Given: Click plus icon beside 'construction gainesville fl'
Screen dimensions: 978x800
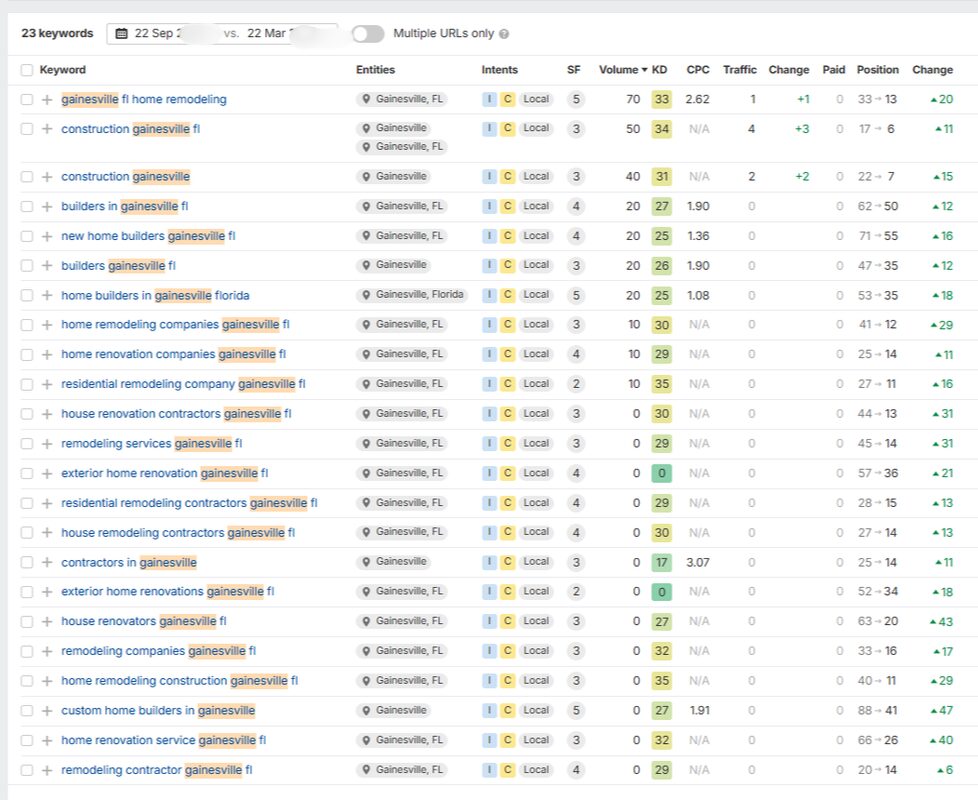Looking at the screenshot, I should coord(47,129).
